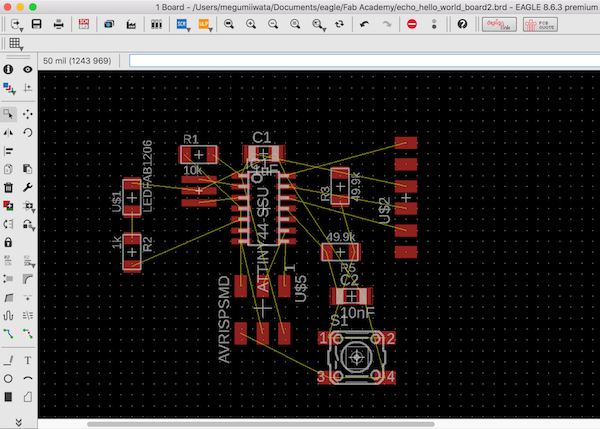Click the C2 10nF capacitor origin cross

pos(351,296)
